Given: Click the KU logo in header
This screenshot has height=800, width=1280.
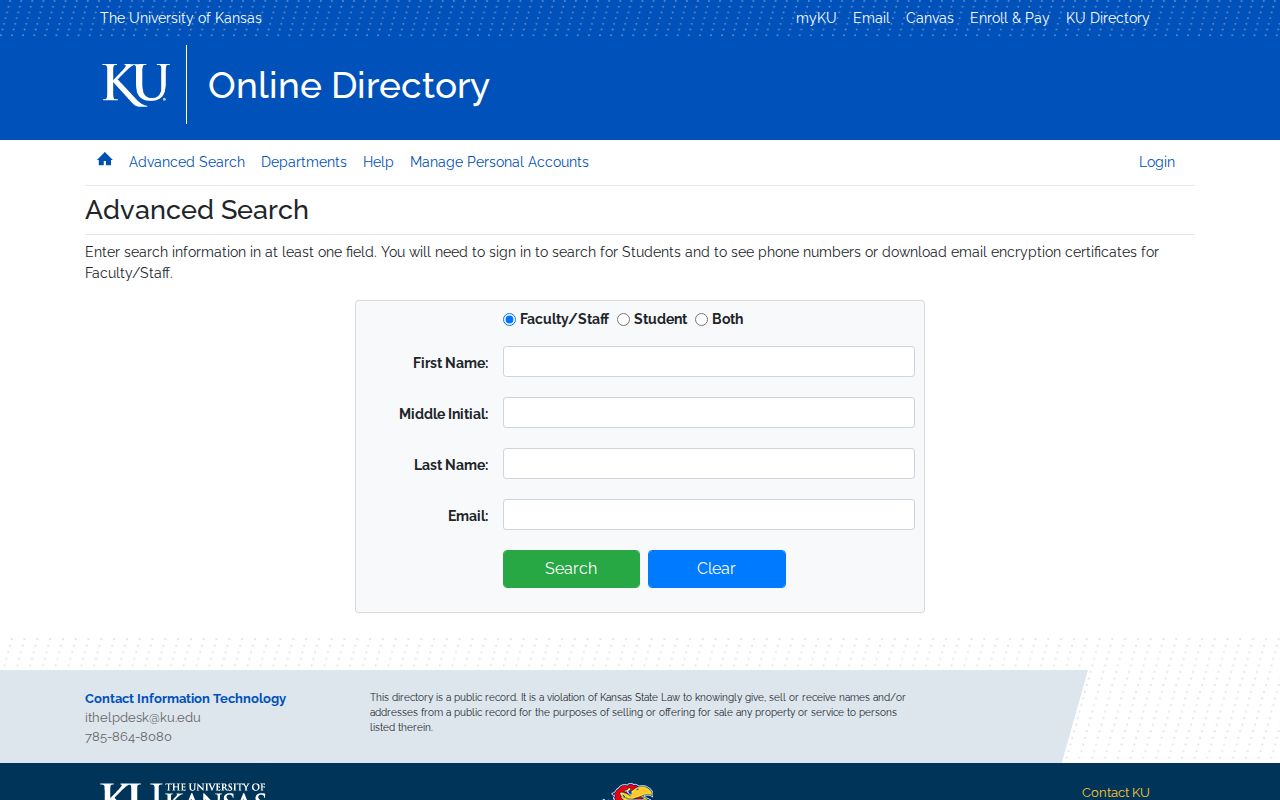Looking at the screenshot, I should click(135, 85).
